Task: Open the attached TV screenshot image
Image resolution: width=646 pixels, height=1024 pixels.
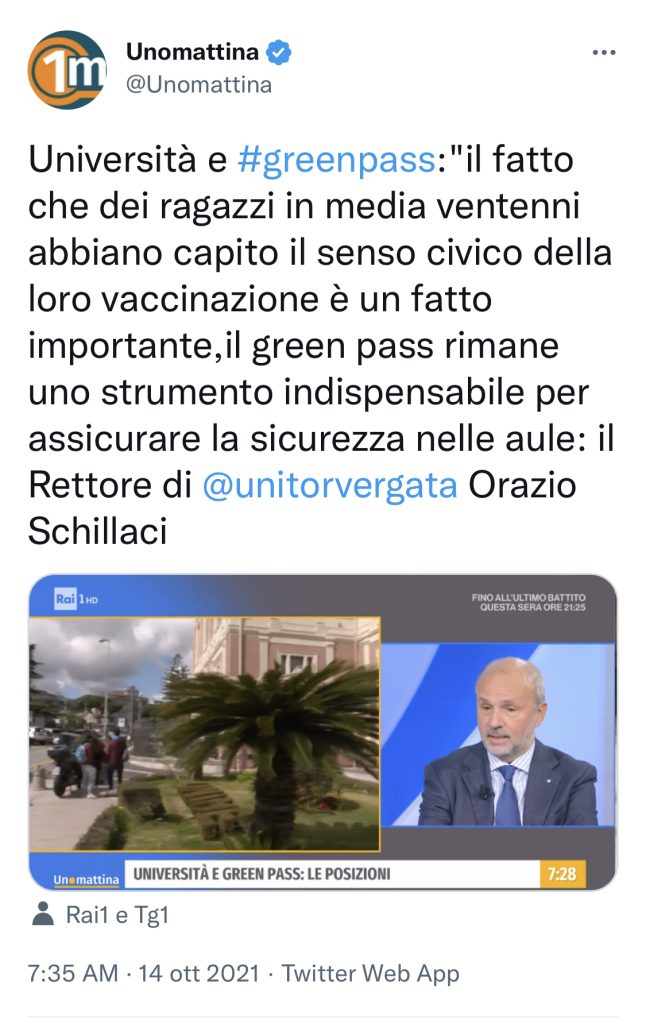Action: [x=323, y=732]
